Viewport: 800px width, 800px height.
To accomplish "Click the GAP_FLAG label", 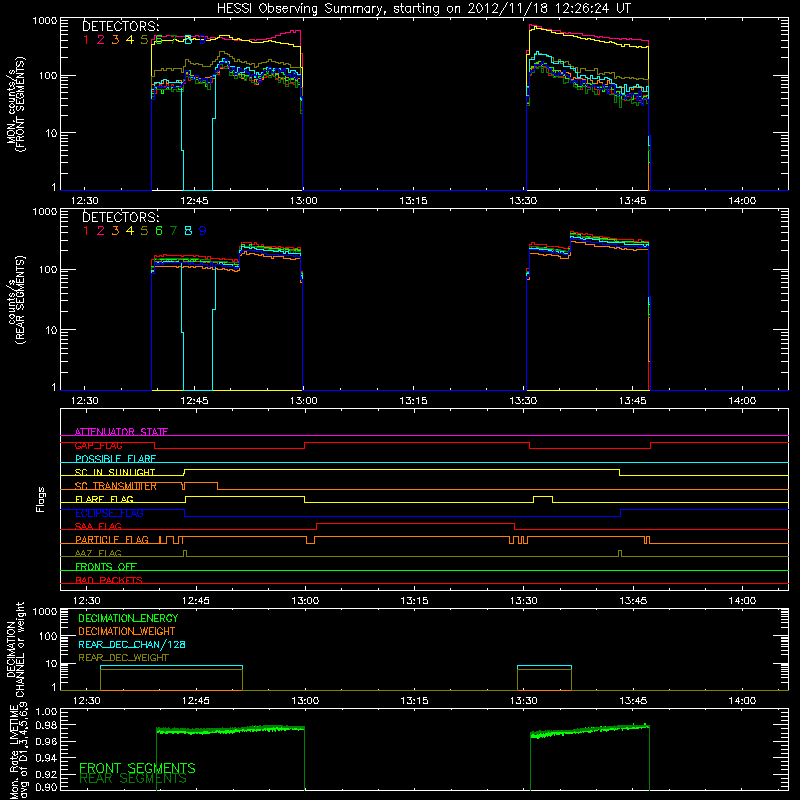I will tap(98, 445).
